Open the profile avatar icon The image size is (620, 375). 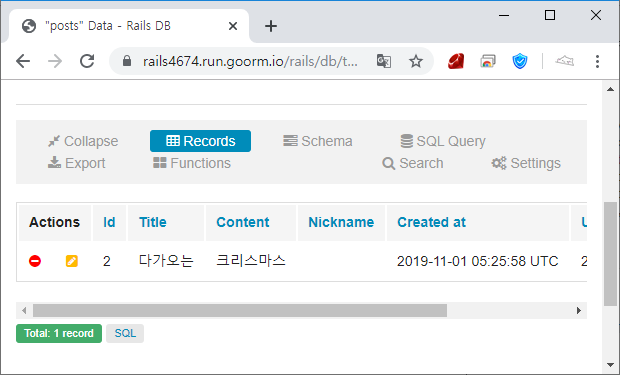(x=565, y=61)
